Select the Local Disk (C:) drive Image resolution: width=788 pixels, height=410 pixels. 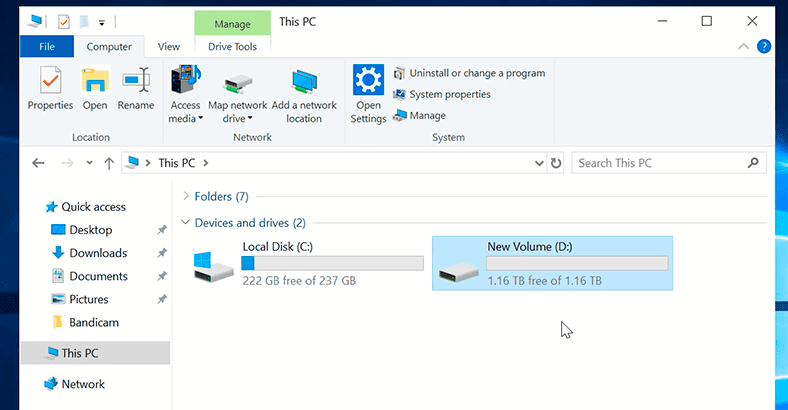click(308, 264)
